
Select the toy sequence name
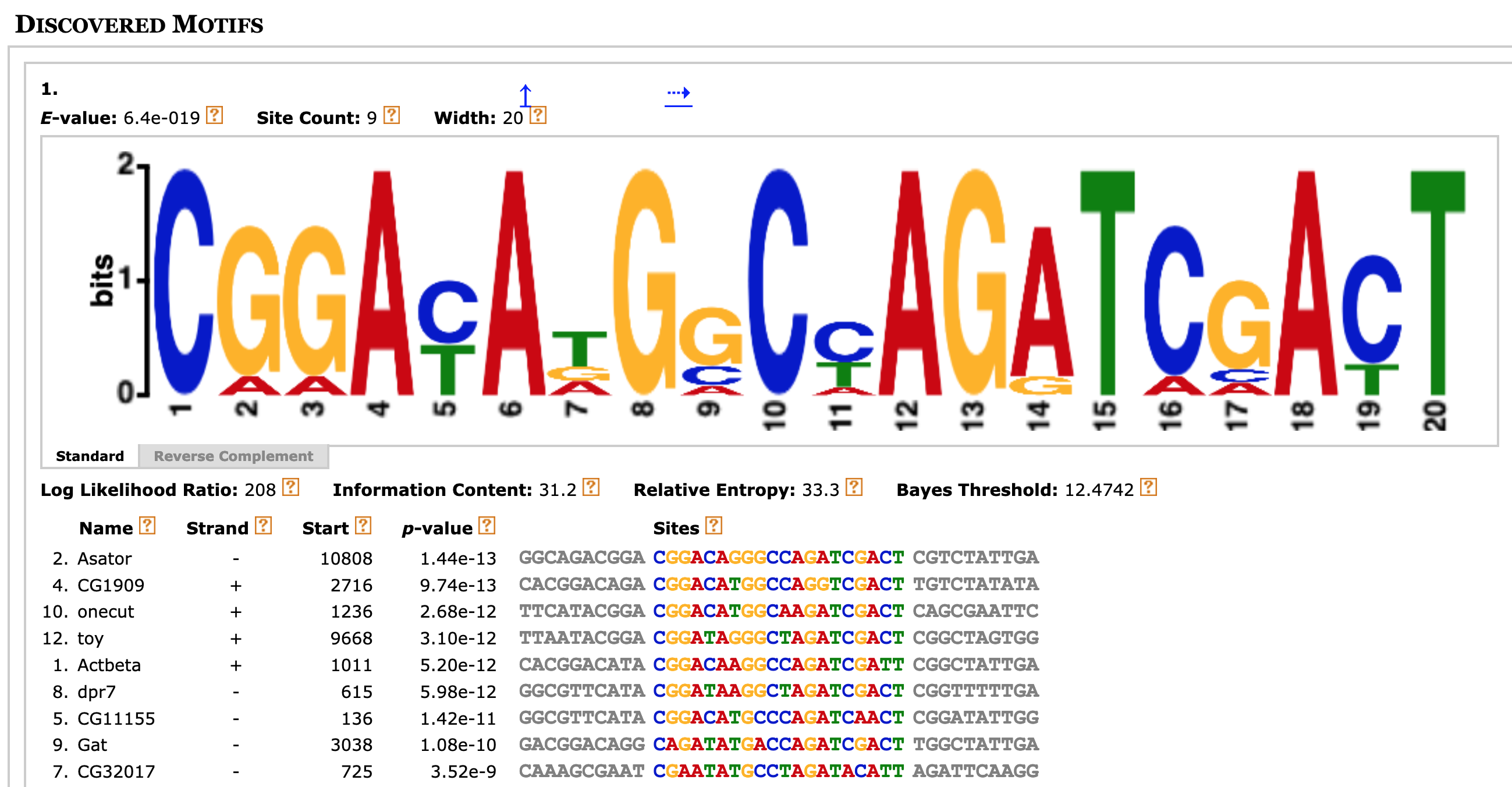tap(90, 639)
